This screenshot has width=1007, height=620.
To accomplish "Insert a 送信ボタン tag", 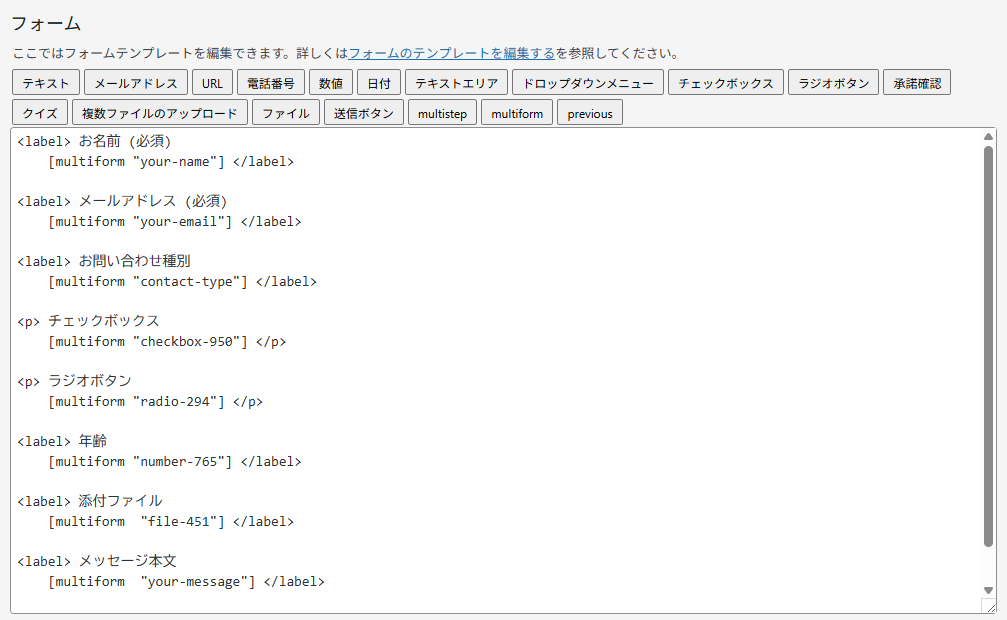I will pyautogui.click(x=364, y=113).
